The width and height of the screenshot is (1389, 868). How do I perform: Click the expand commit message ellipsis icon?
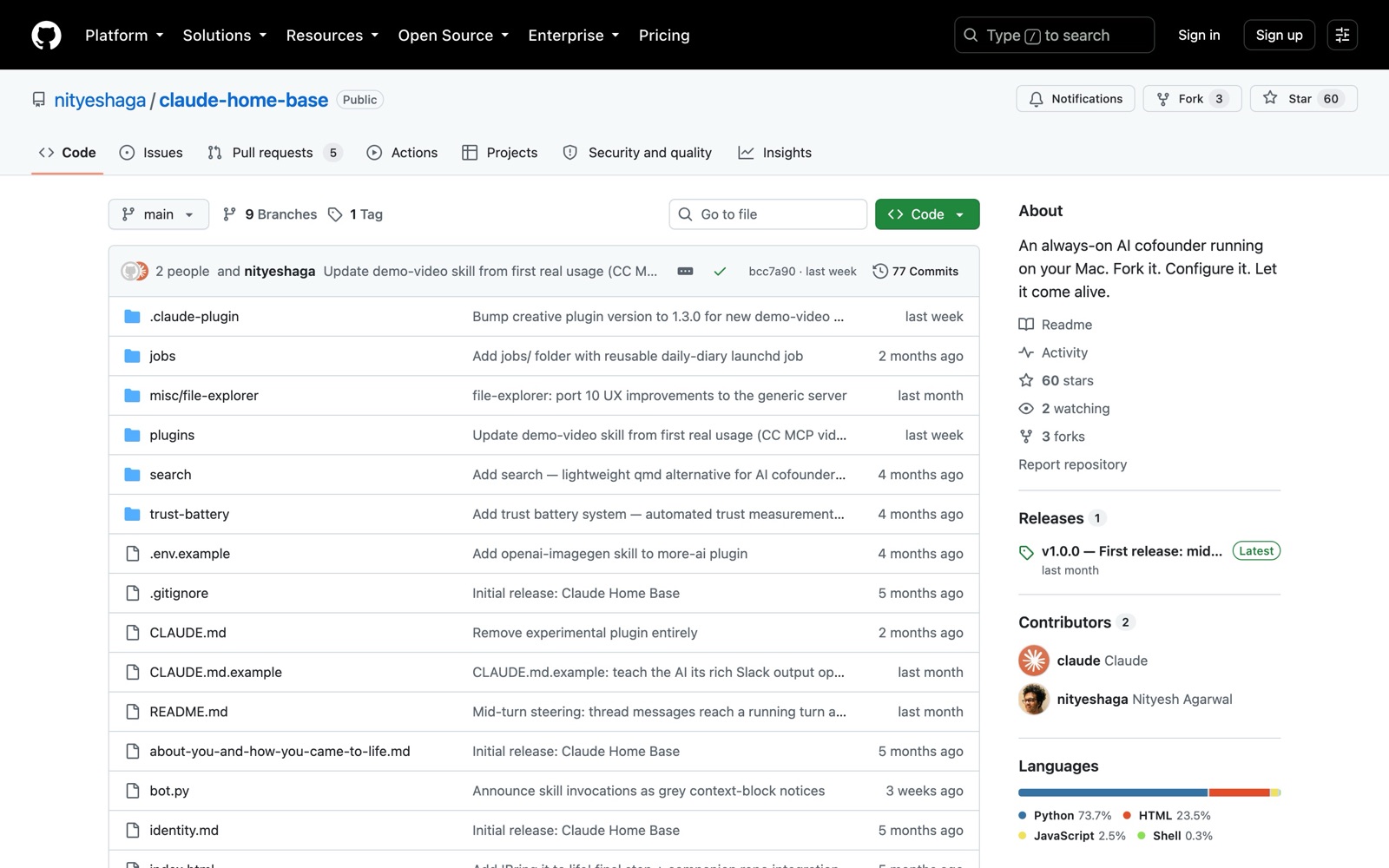pos(685,271)
